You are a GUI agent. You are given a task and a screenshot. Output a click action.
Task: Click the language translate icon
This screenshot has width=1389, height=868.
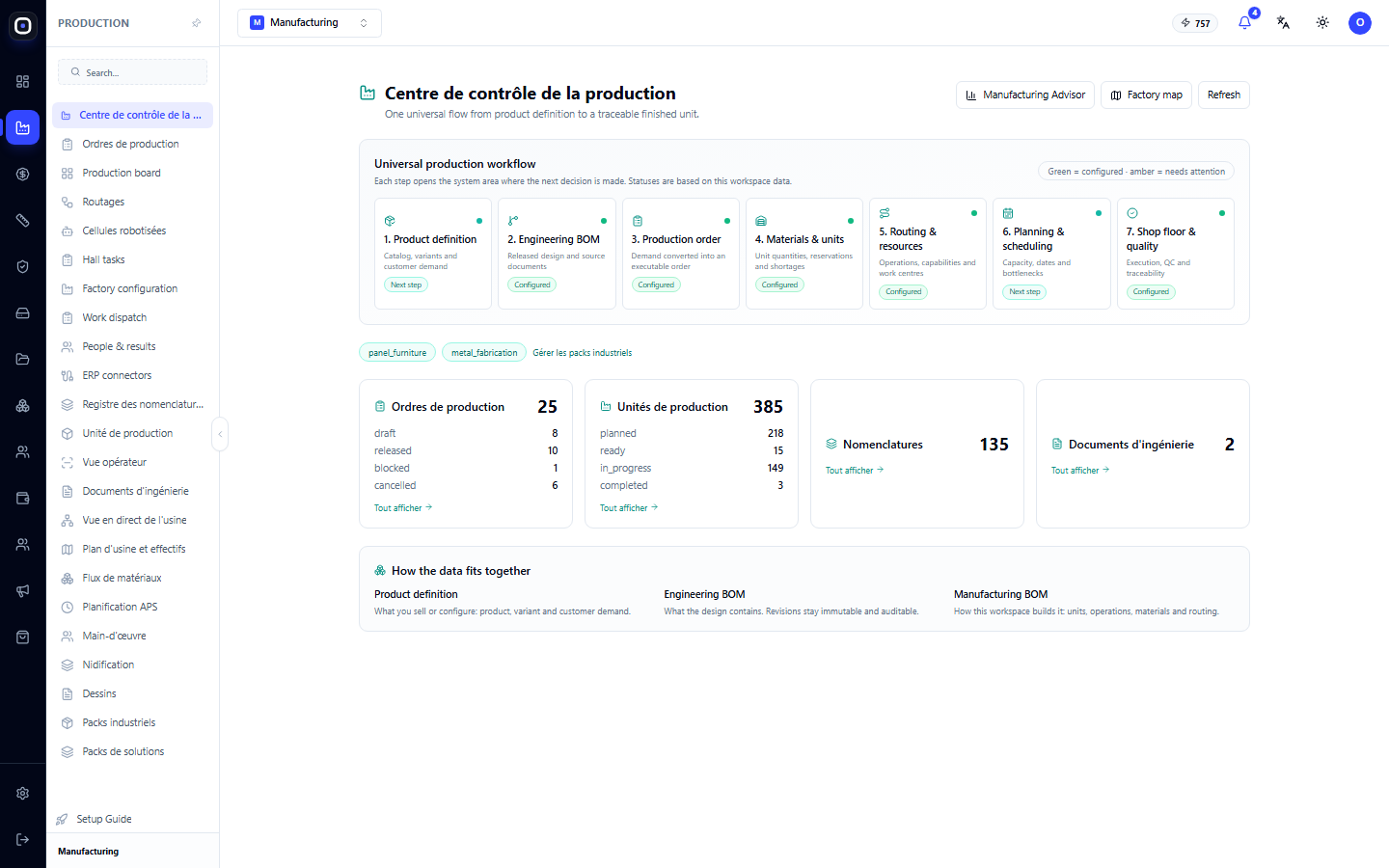pos(1283,22)
